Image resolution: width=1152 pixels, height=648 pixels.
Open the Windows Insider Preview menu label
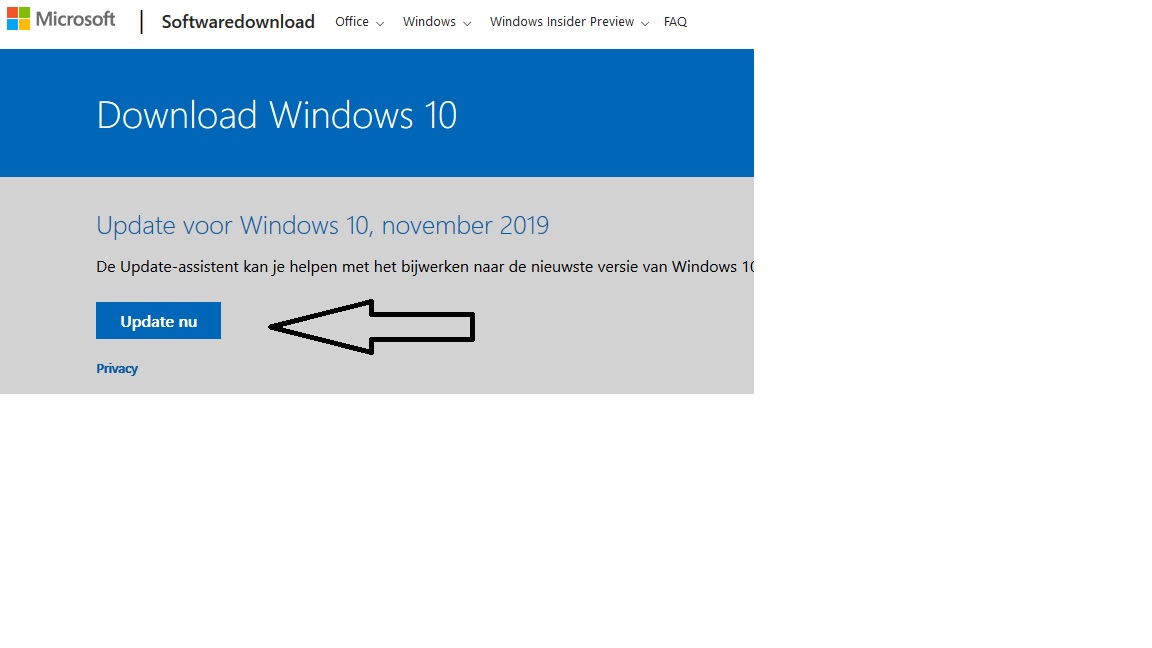coord(562,22)
